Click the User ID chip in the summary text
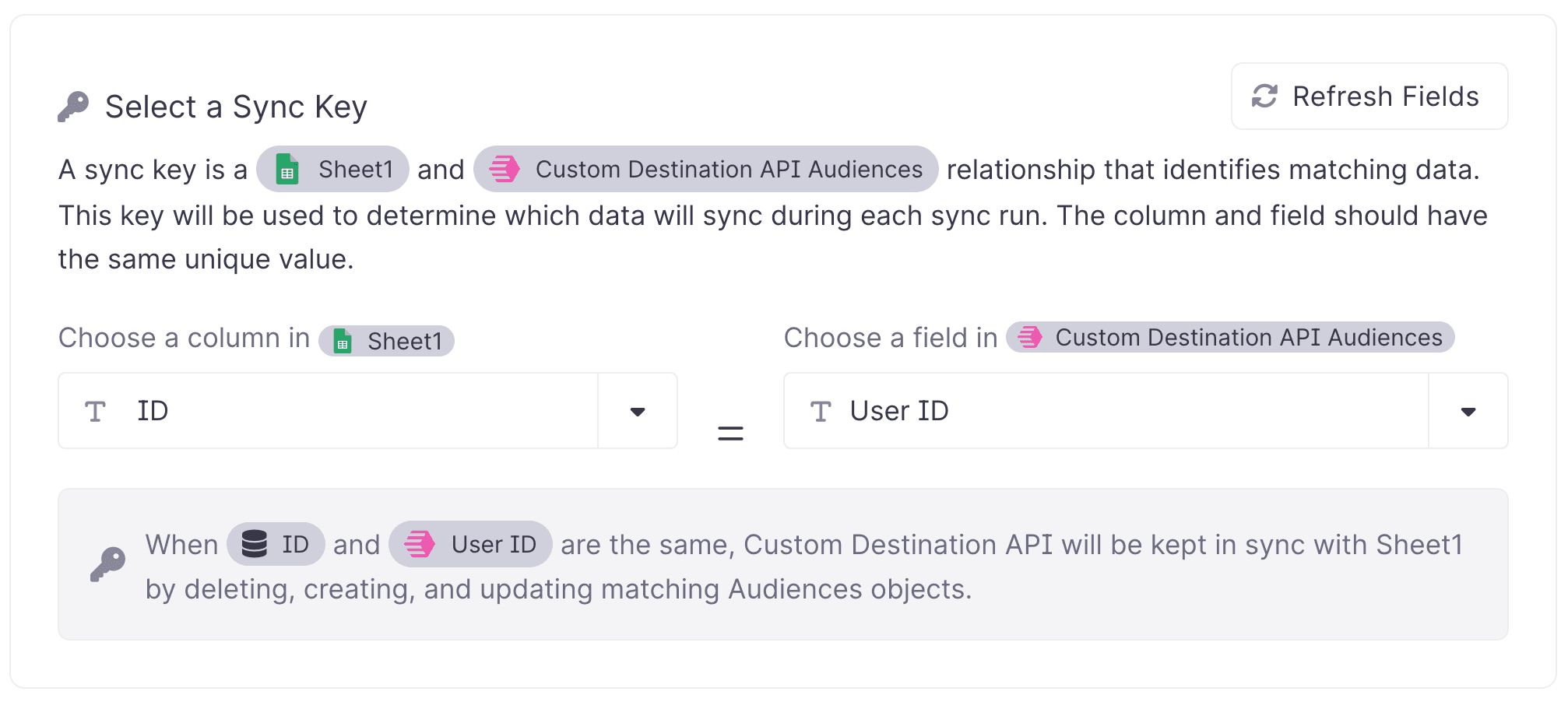The width and height of the screenshot is (1568, 702). click(470, 544)
